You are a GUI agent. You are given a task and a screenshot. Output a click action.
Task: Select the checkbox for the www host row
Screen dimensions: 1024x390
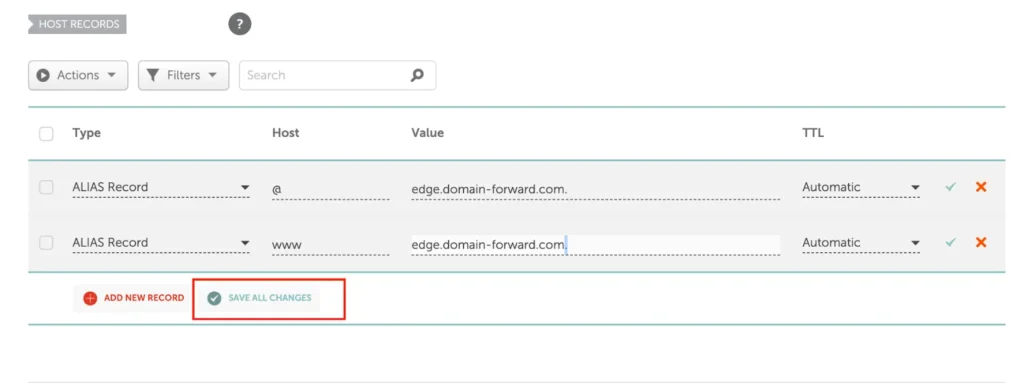46,243
